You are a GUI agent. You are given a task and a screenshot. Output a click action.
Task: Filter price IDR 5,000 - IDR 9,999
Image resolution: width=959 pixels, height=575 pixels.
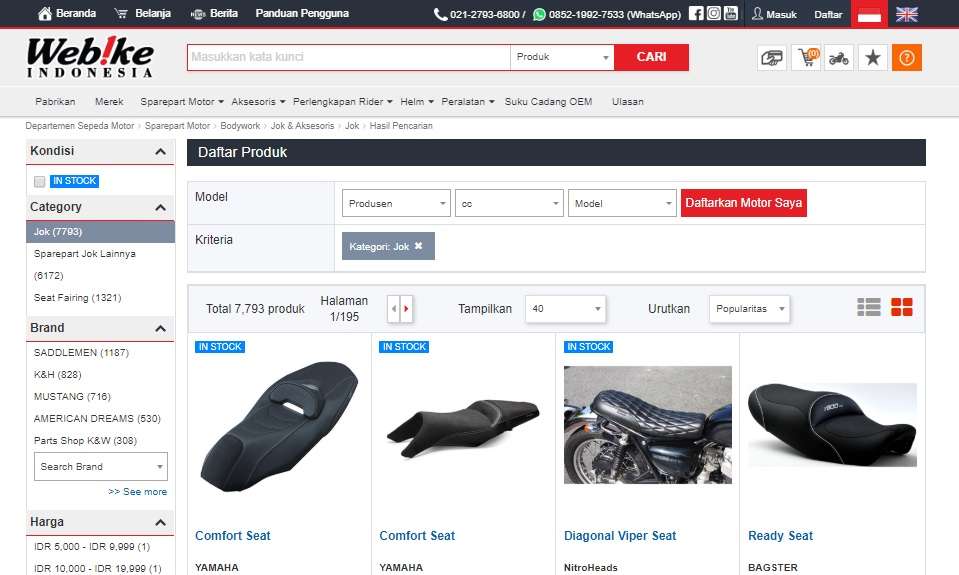pyautogui.click(x=92, y=547)
